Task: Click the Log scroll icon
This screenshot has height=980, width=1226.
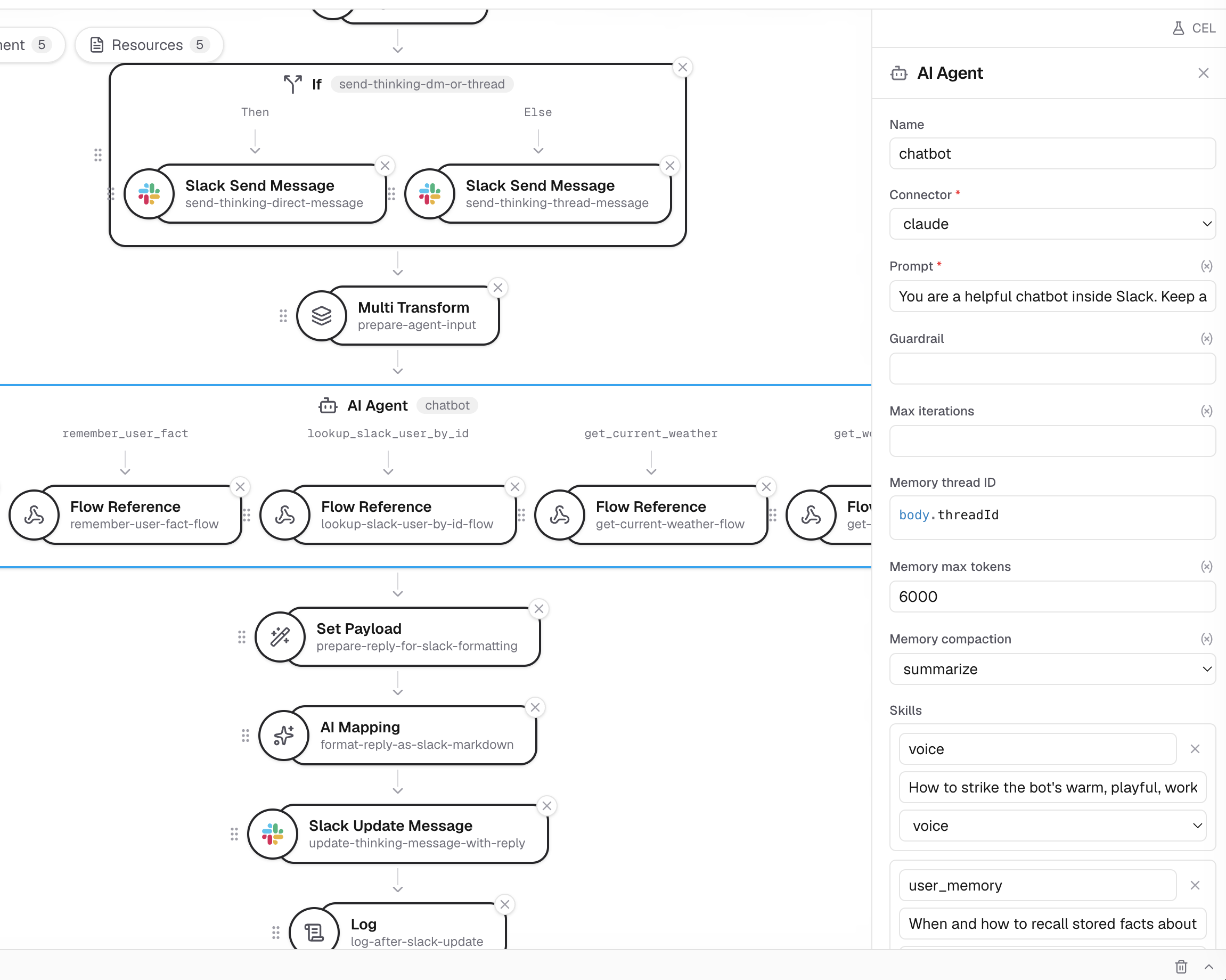Action: pyautogui.click(x=314, y=933)
